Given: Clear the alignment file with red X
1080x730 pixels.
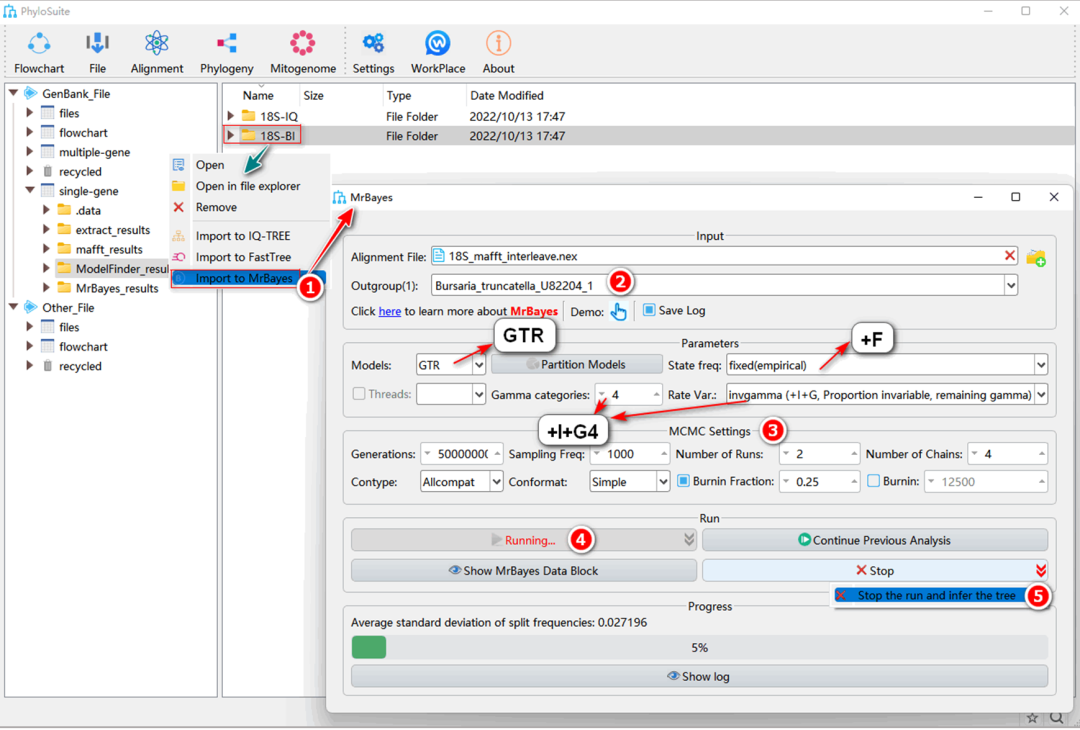Looking at the screenshot, I should click(x=1009, y=256).
